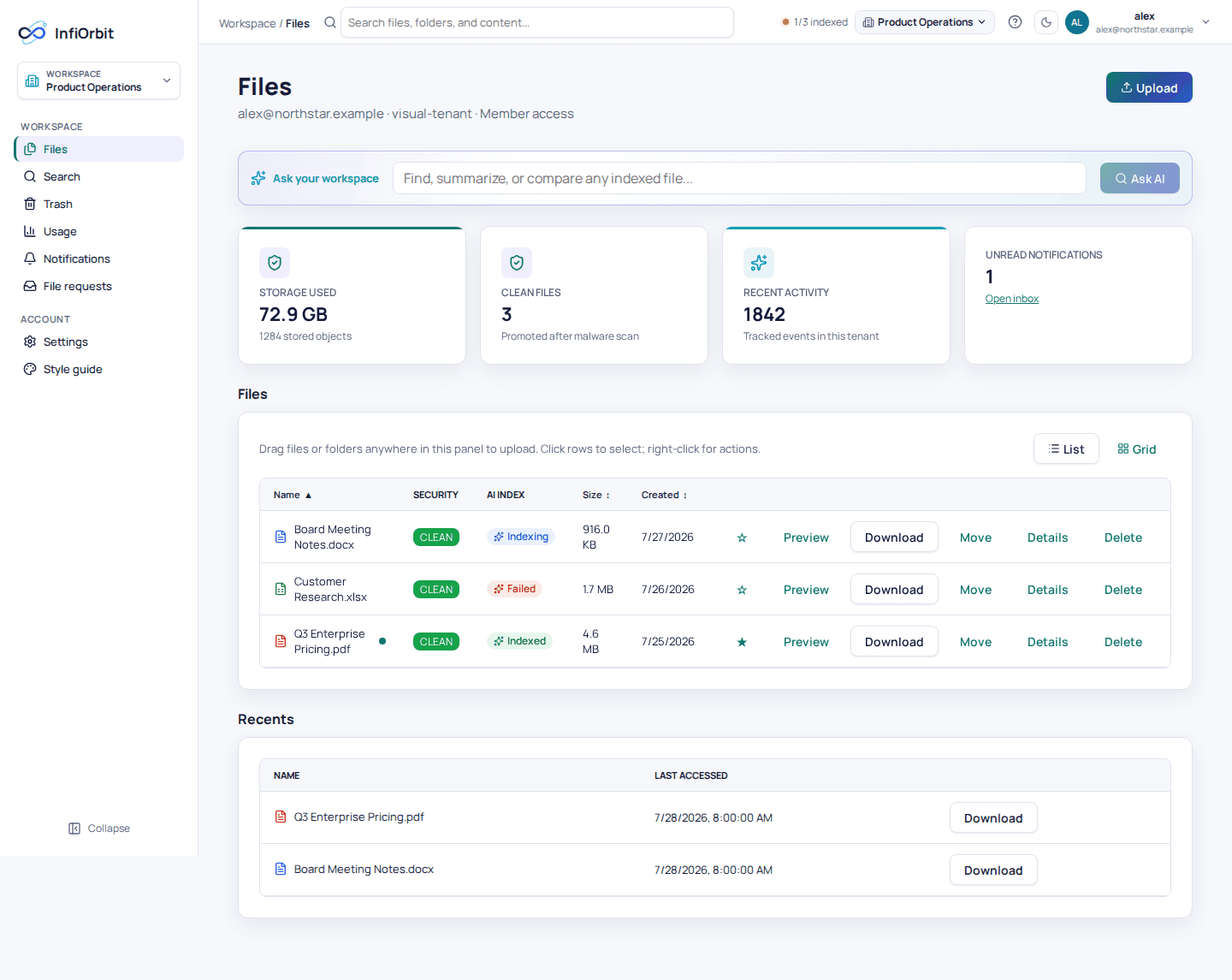Focus the Search files, folders, and content field
Image resolution: width=1232 pixels, height=980 pixels.
click(x=537, y=22)
